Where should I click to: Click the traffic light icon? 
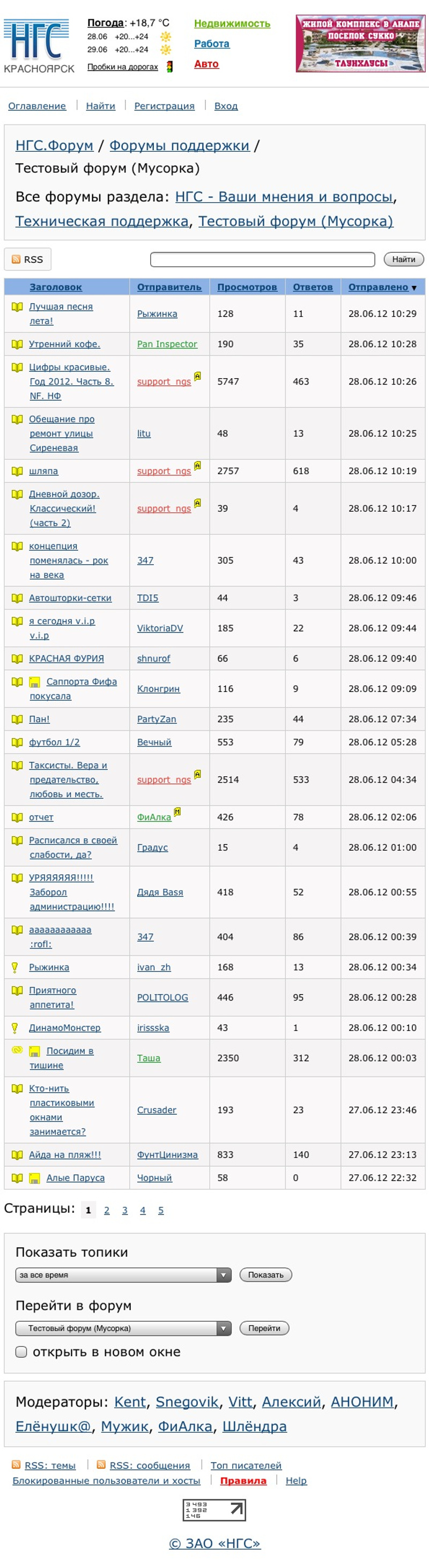click(x=169, y=67)
